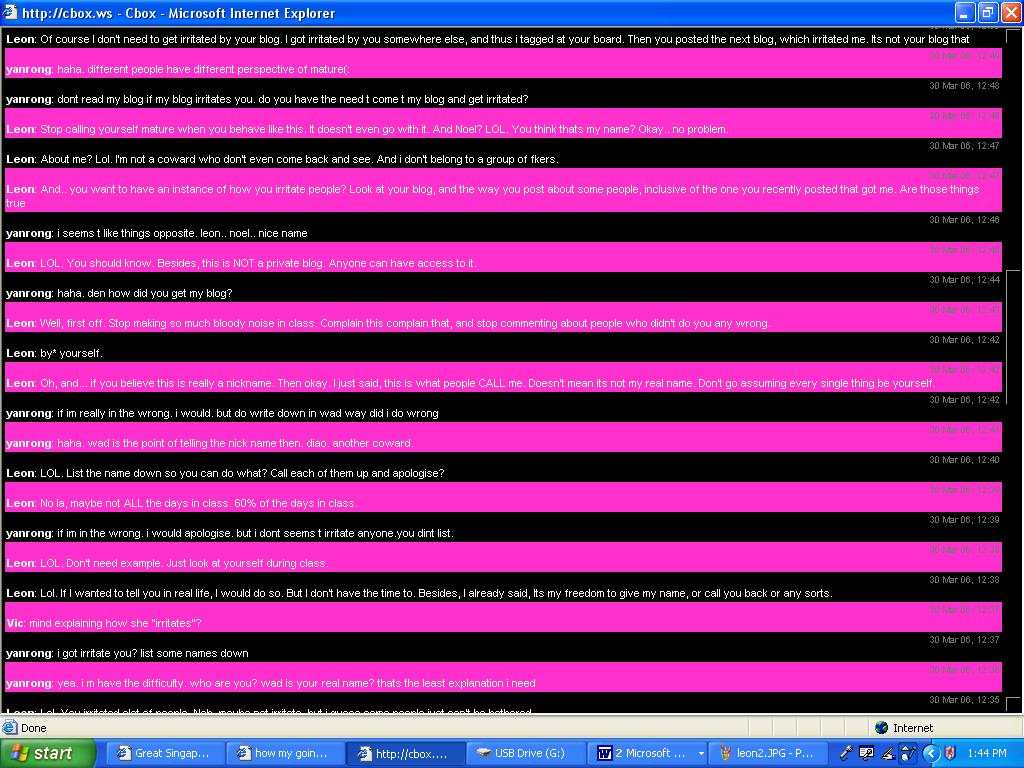Click message 'i got irritate you? list some names down'
The width and height of the screenshot is (1024, 768).
(153, 653)
